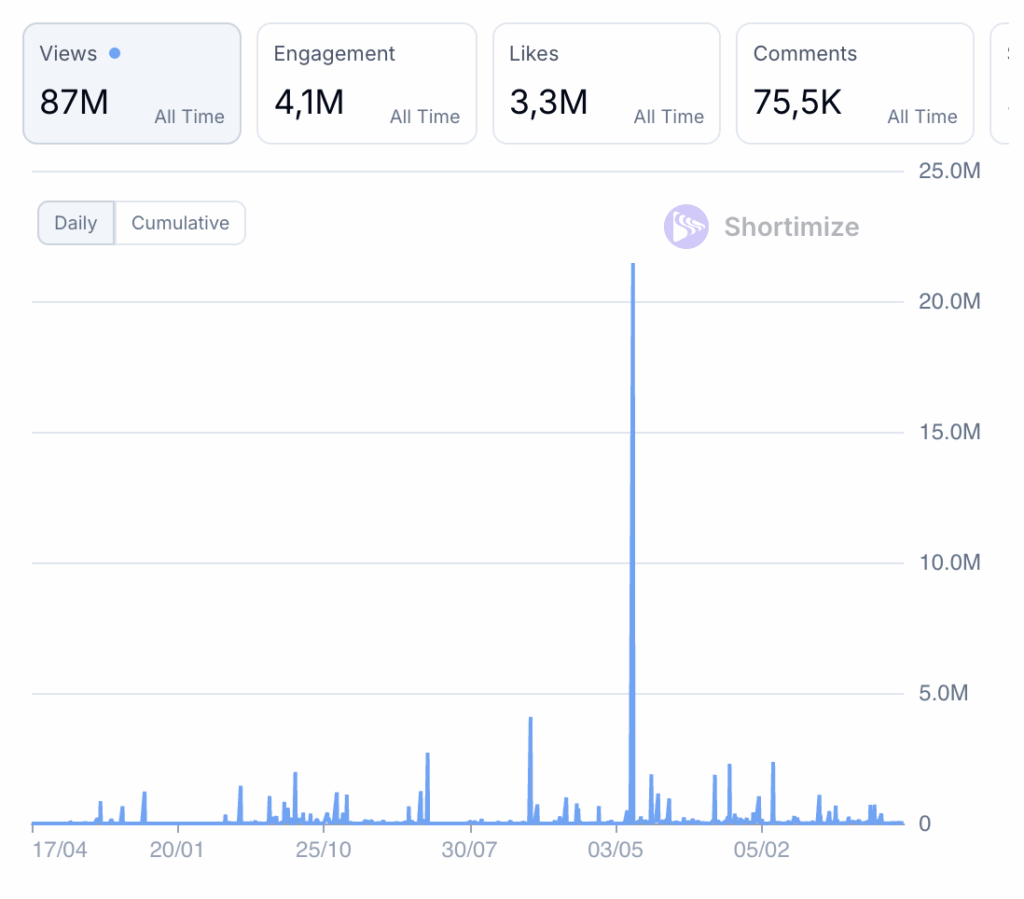Image resolution: width=1024 pixels, height=899 pixels.
Task: Click the Shortimize logo icon
Action: coord(686,227)
